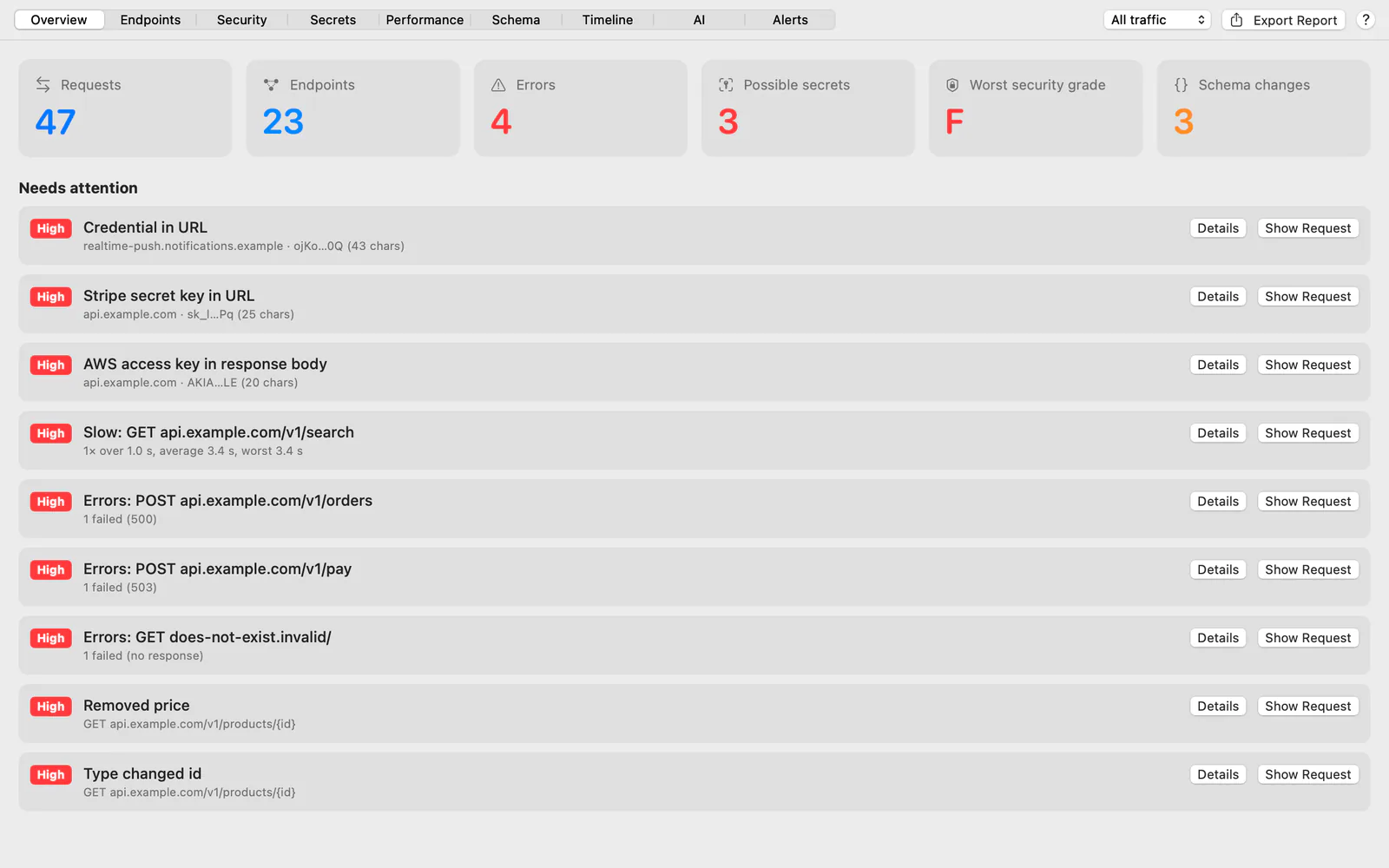1389x868 pixels.
Task: Click the High badge on Removed price
Action: 50,707
